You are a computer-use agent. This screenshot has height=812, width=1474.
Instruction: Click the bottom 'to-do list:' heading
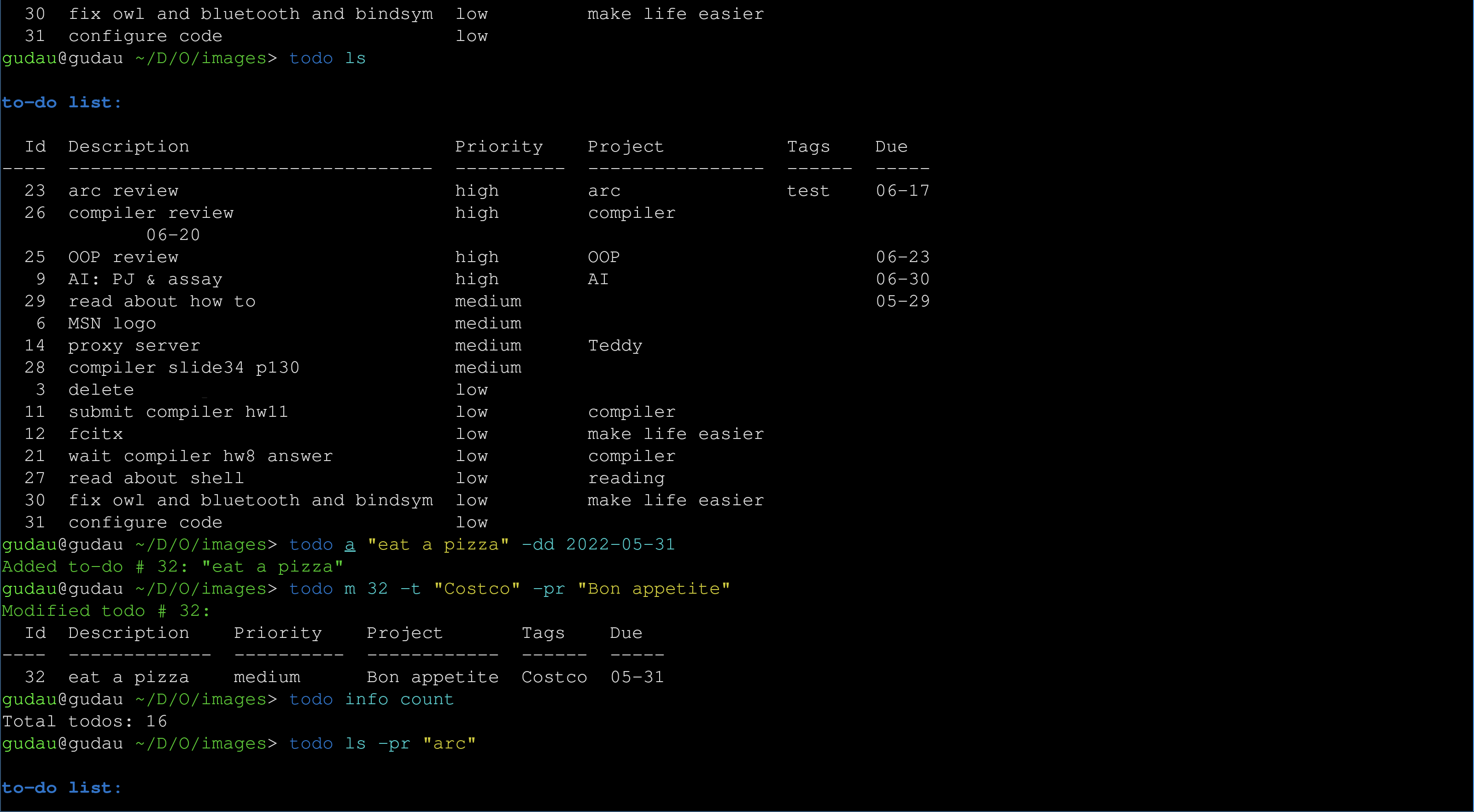click(62, 788)
